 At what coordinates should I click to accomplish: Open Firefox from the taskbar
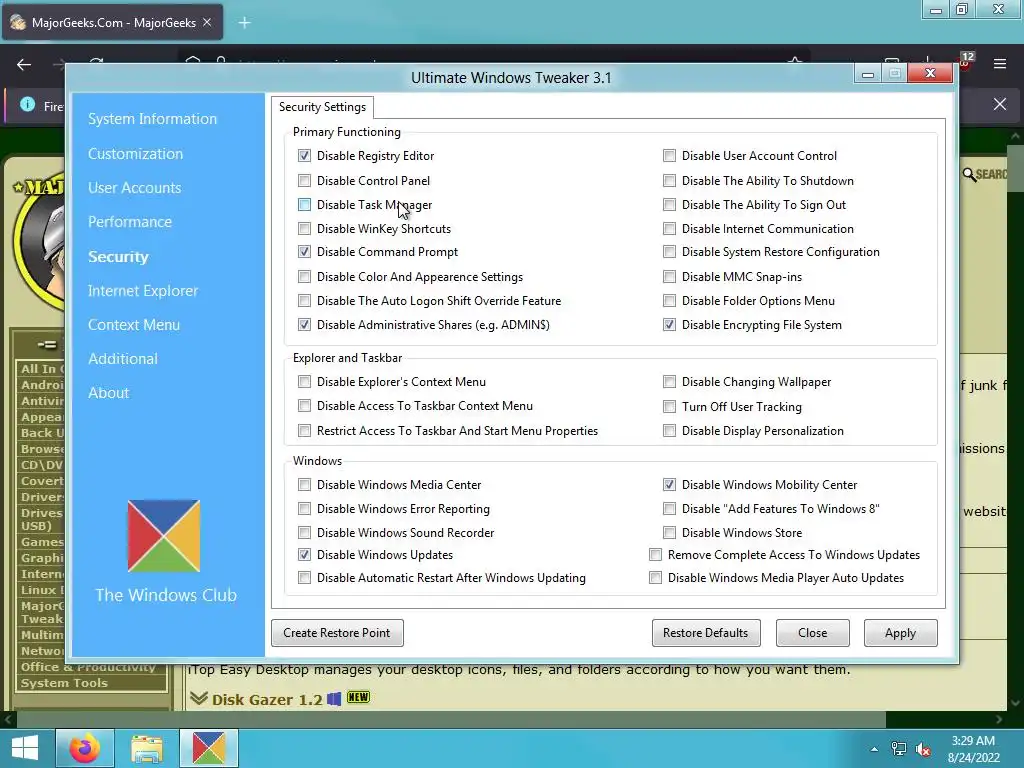[x=85, y=748]
